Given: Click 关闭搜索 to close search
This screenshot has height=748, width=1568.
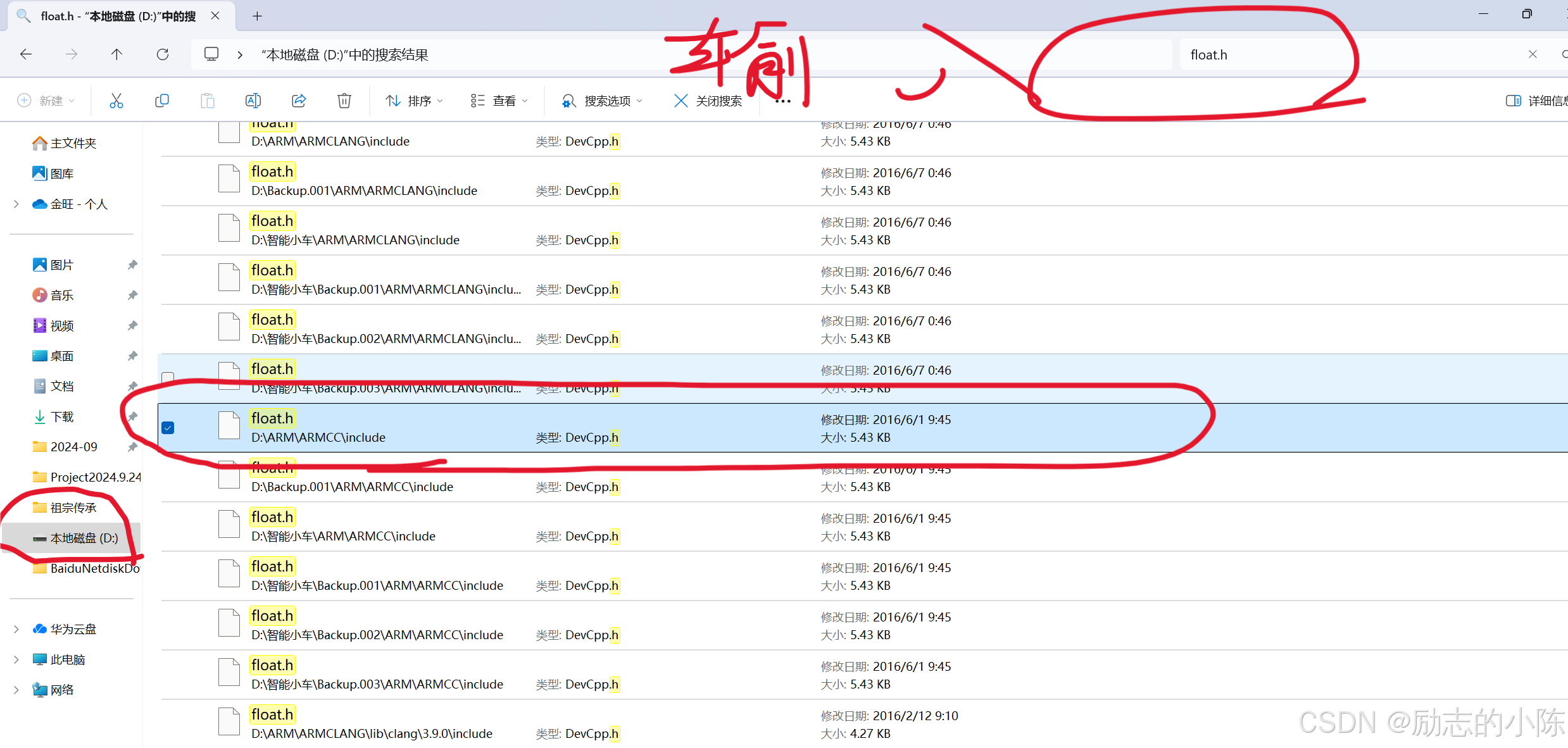Looking at the screenshot, I should (708, 101).
